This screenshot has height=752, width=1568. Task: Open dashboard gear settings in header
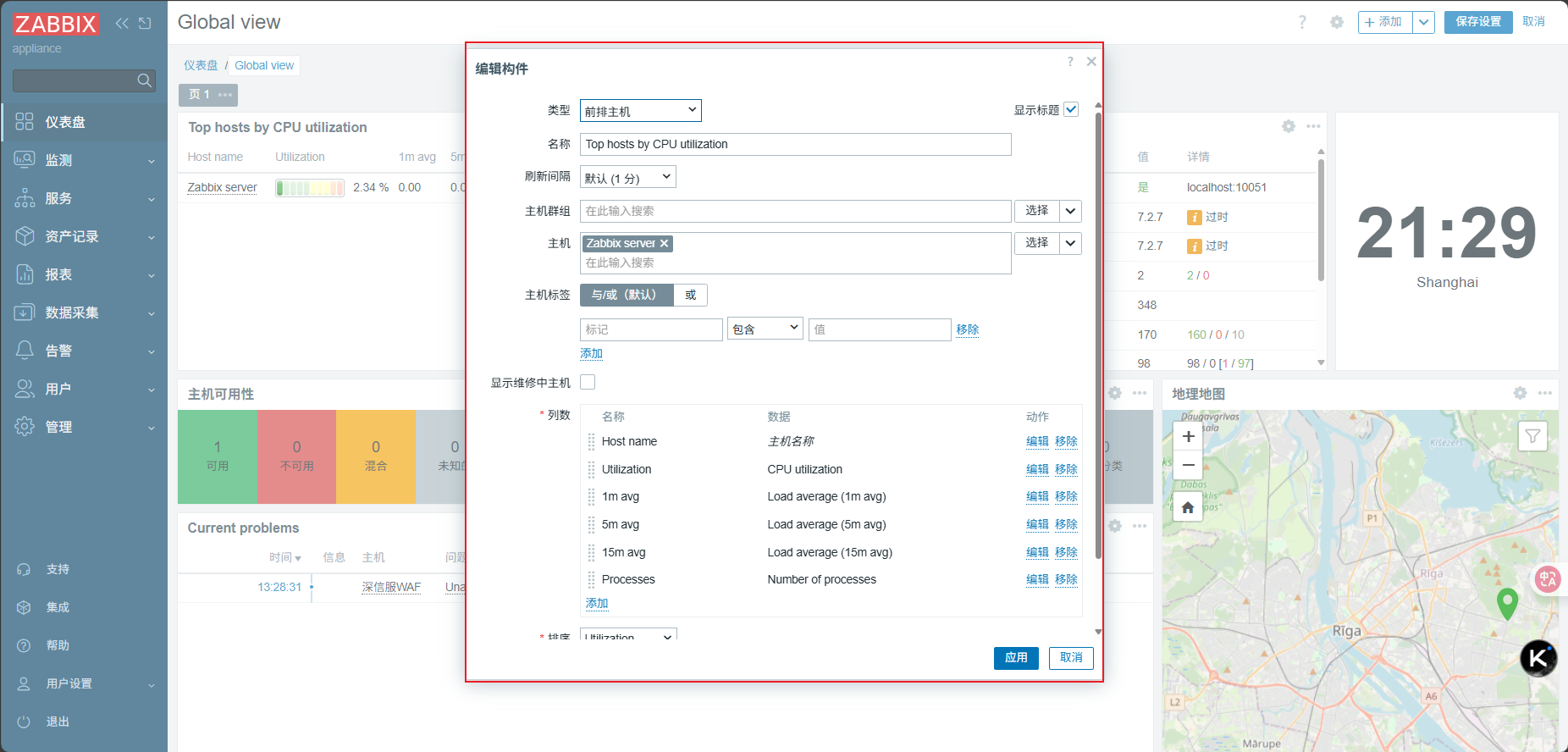1337,22
